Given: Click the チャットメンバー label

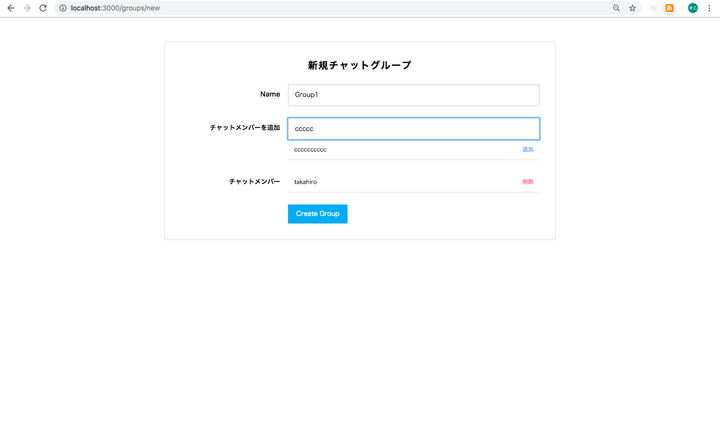Looking at the screenshot, I should (x=254, y=182).
